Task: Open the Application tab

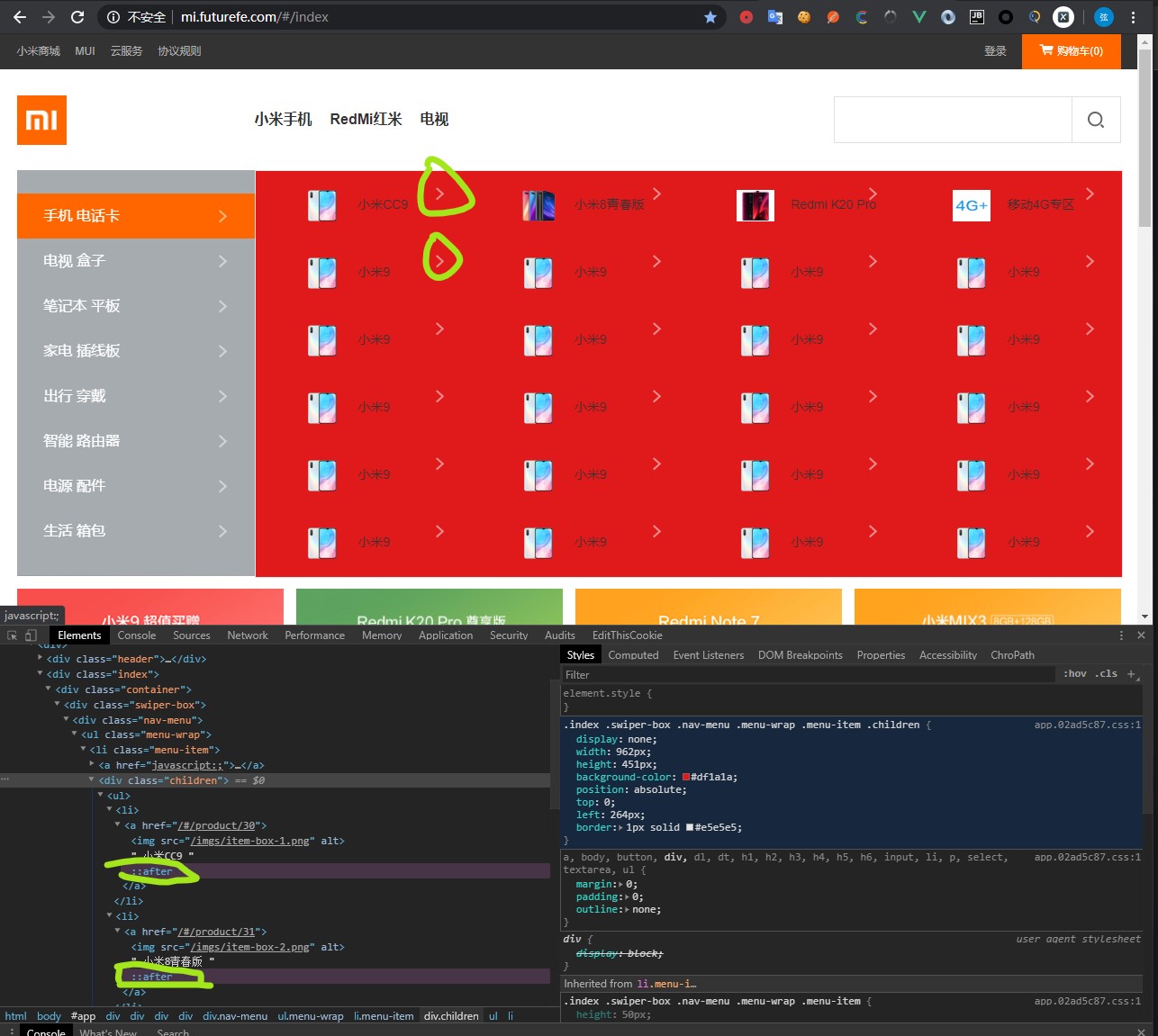Action: pos(446,635)
